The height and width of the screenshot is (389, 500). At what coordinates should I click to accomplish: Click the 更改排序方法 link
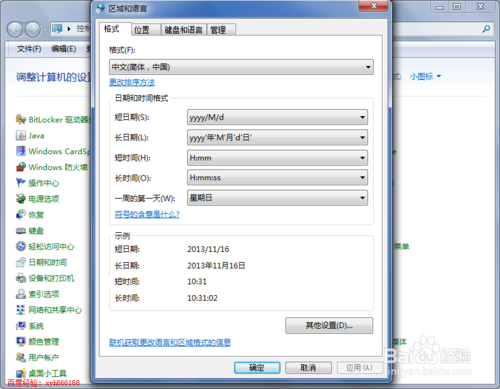pyautogui.click(x=132, y=82)
